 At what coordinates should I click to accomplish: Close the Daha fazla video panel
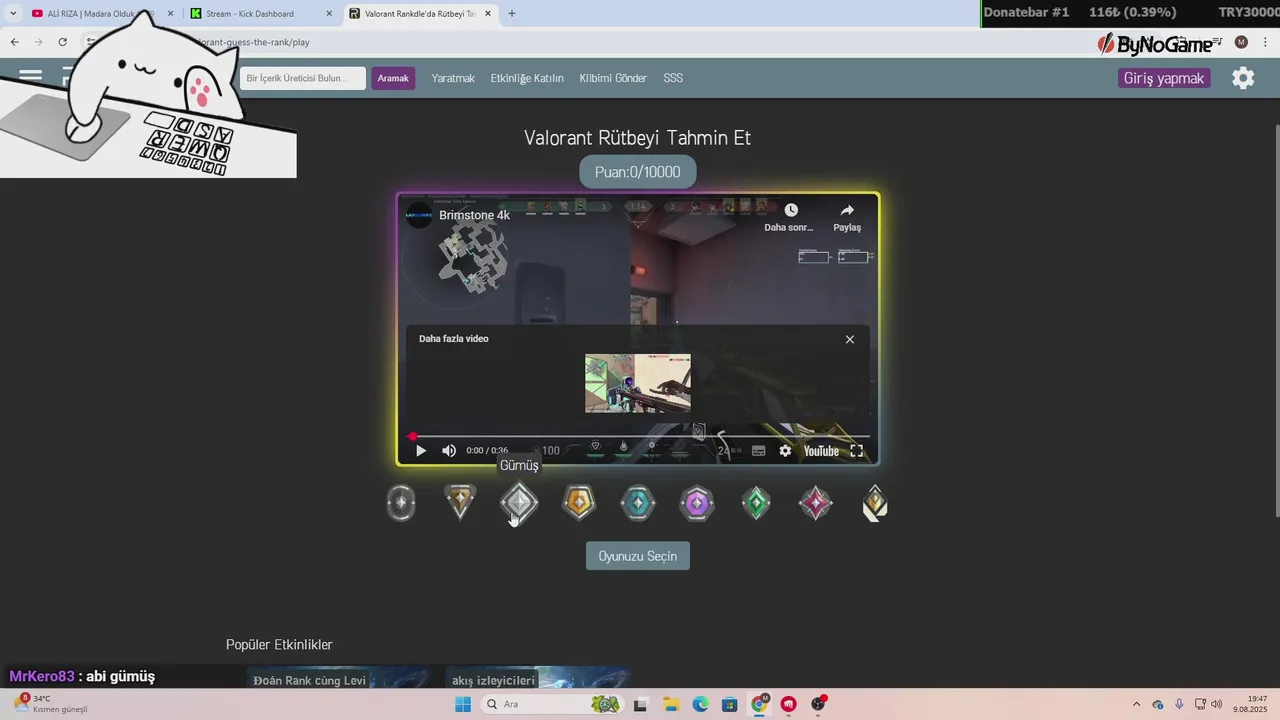850,339
